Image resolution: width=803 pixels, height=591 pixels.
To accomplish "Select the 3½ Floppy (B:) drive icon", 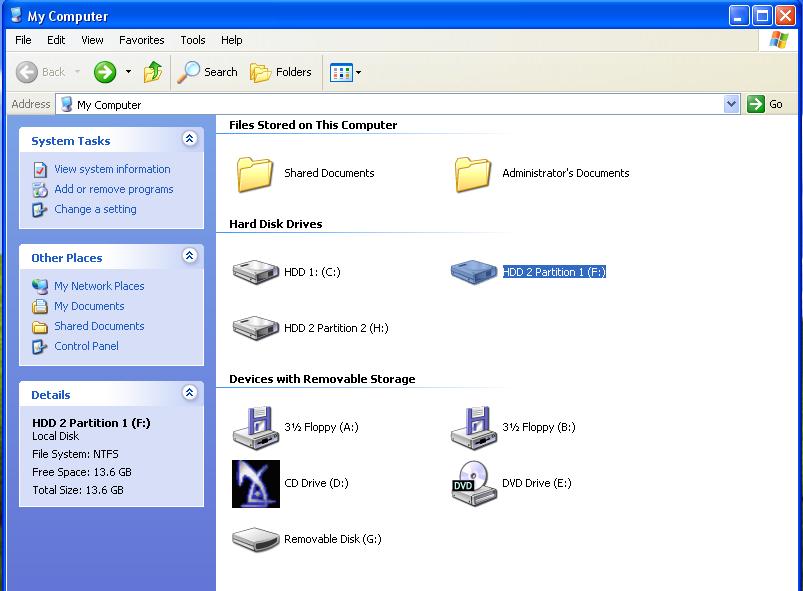I will tap(473, 427).
